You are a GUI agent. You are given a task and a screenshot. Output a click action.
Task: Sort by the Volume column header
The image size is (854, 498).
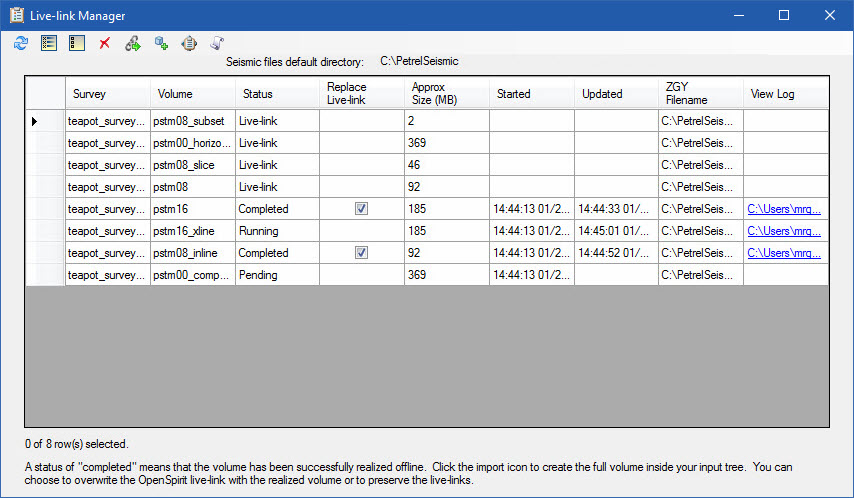pyautogui.click(x=193, y=93)
